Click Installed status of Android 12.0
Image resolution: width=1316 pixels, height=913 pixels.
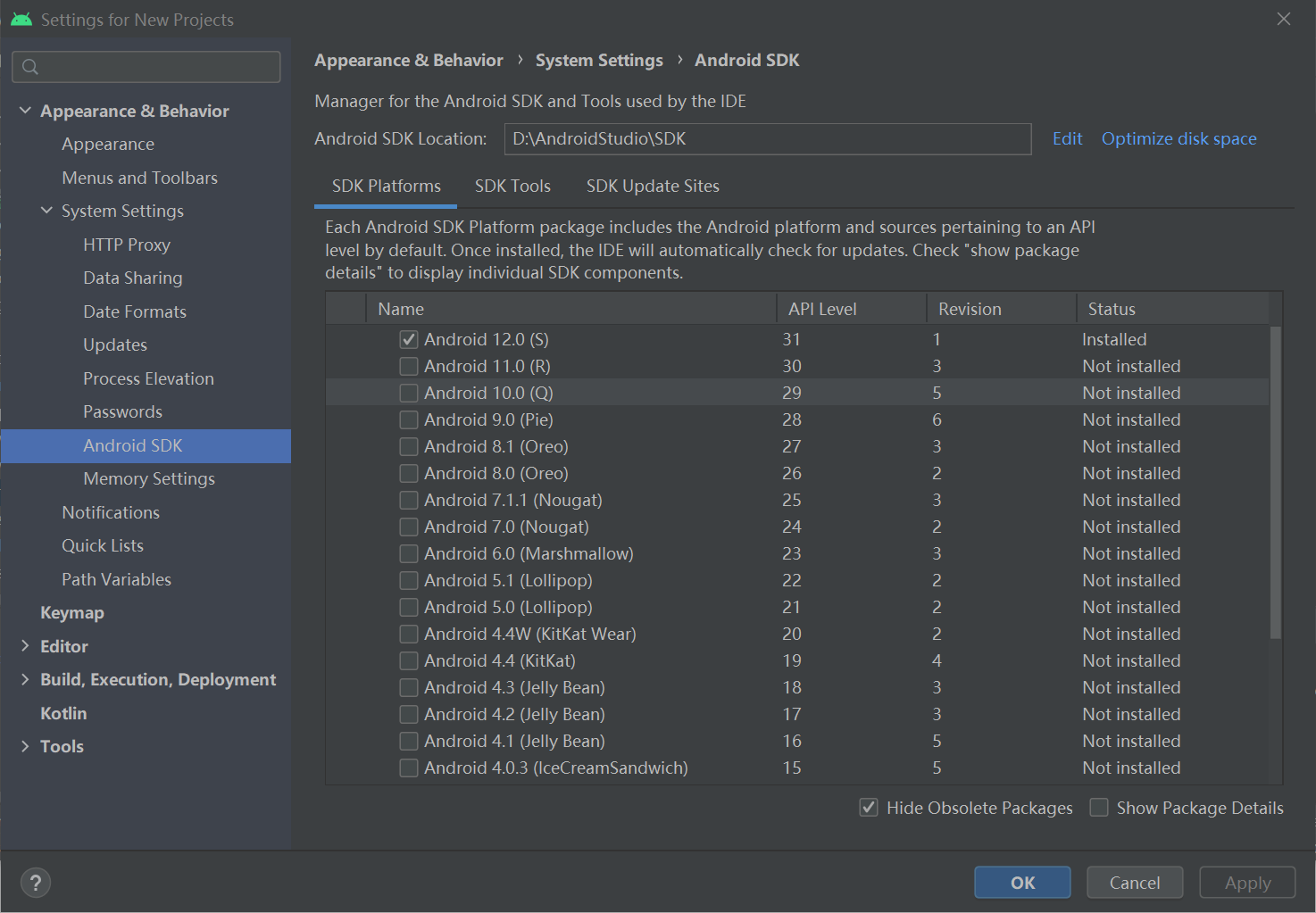[1114, 339]
